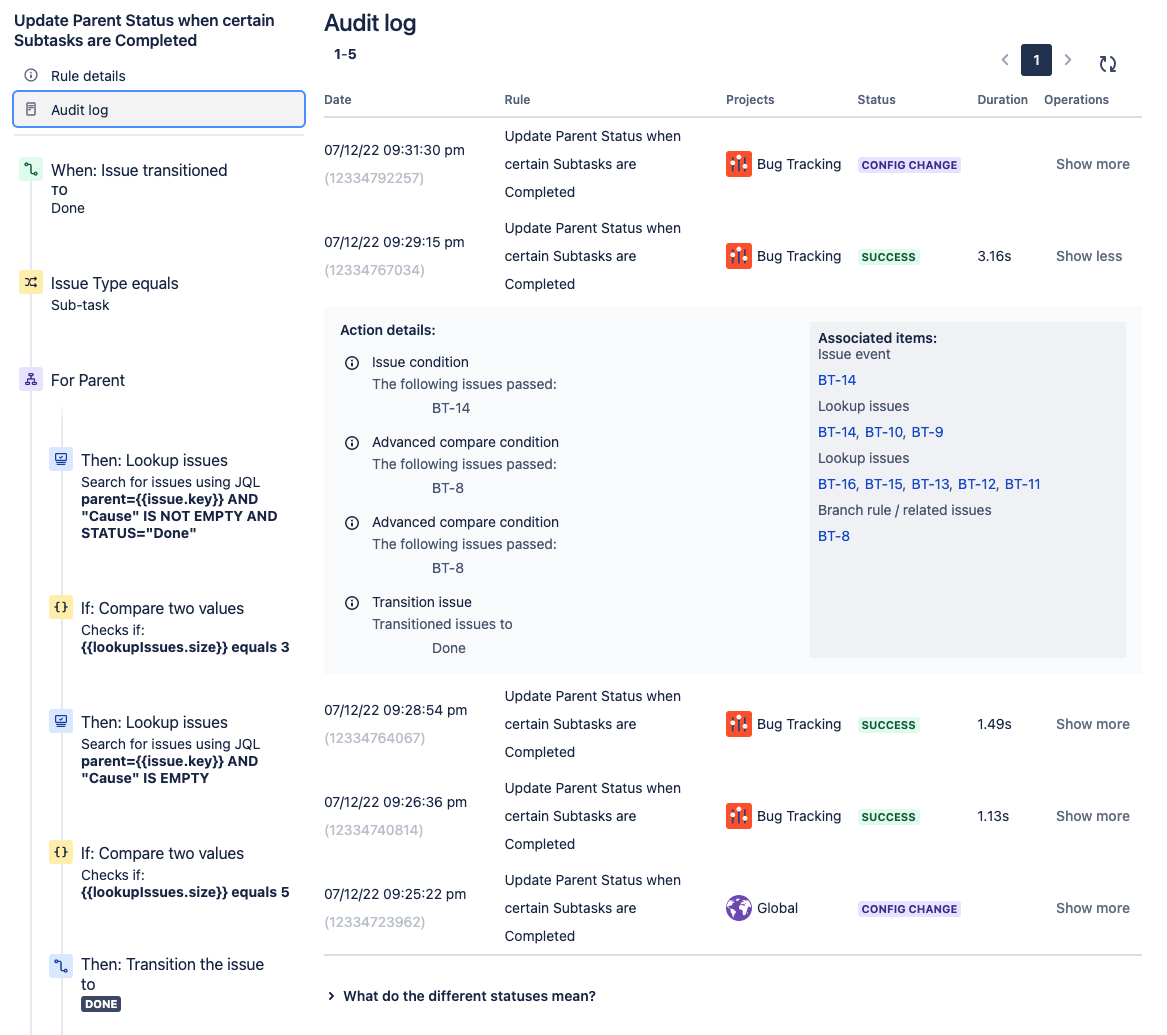Screen dimensions: 1167x1035
Task: Show more details for the 09:28:54 run
Action: (1092, 723)
